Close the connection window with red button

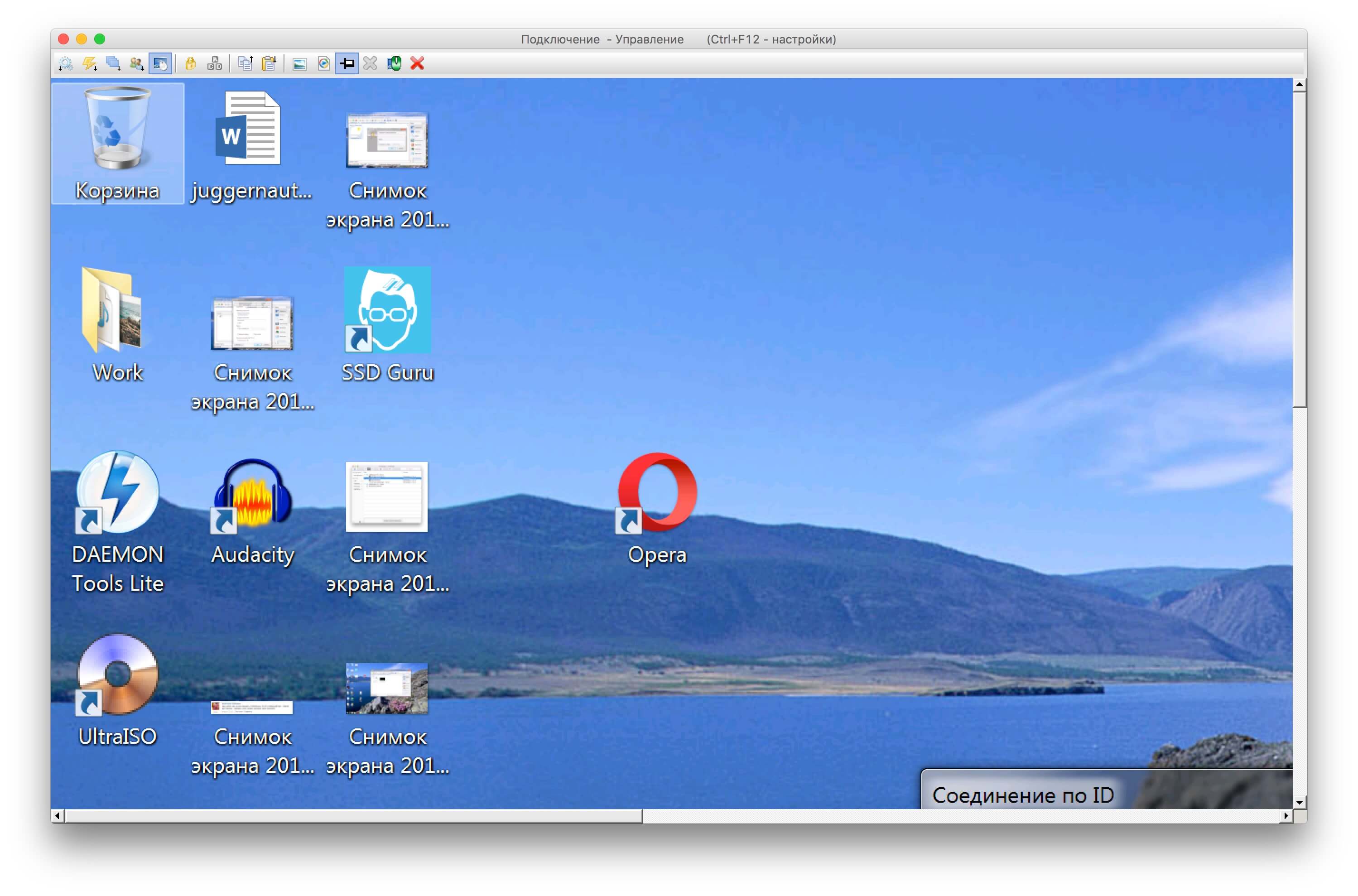coord(63,39)
